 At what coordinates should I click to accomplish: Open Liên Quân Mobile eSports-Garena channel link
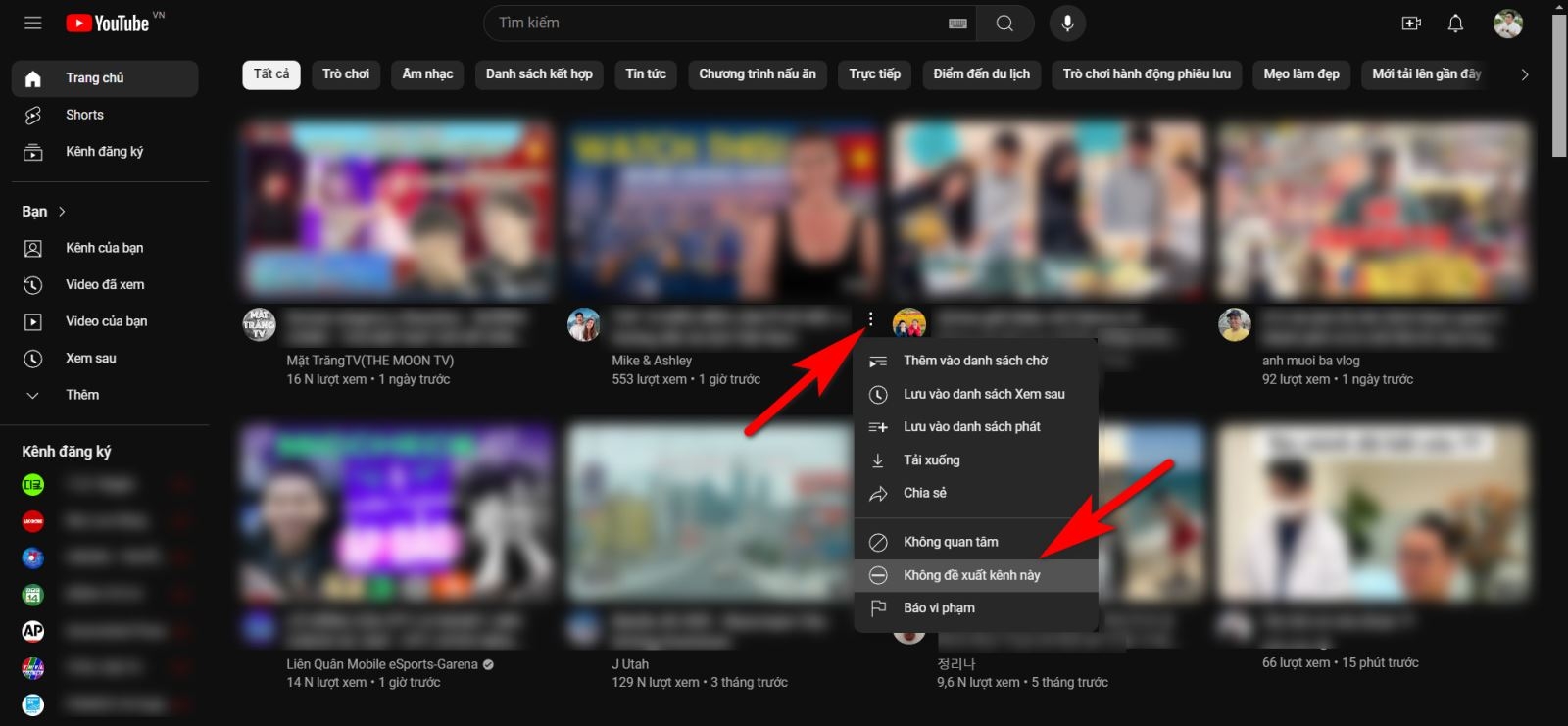pyautogui.click(x=382, y=664)
